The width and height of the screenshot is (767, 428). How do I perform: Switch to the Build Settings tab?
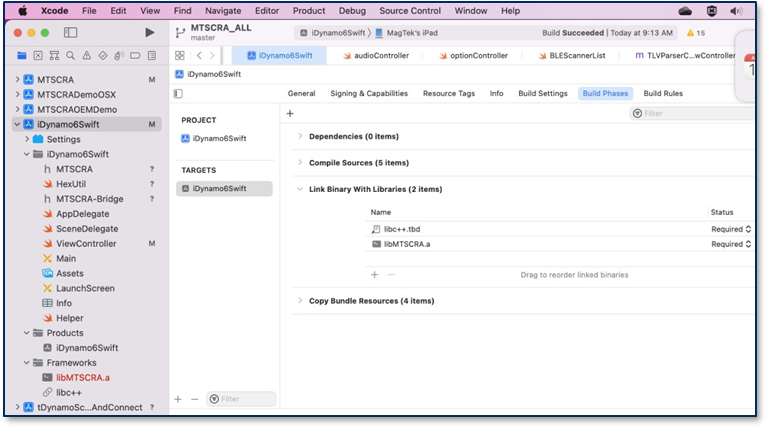click(x=543, y=93)
